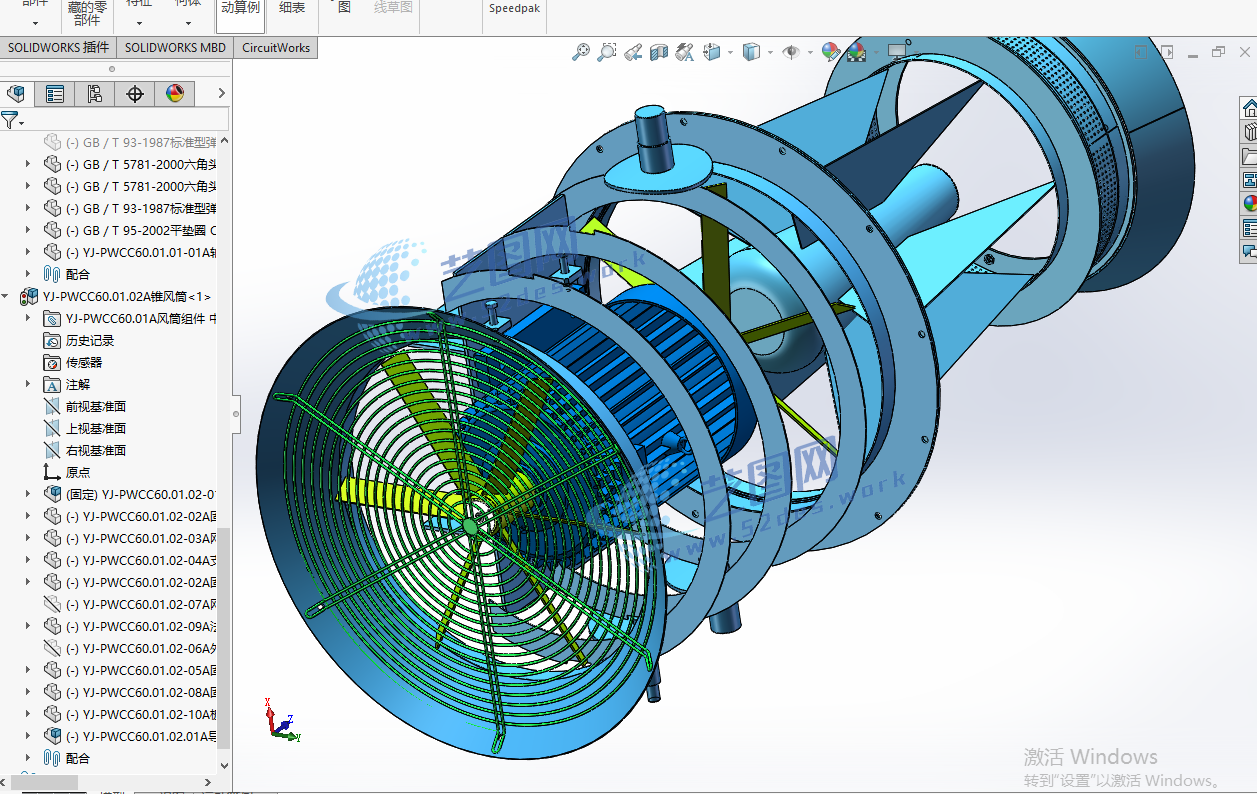1257x794 pixels.
Task: Open the Hide/Show Items dropdown arrow
Action: [809, 52]
